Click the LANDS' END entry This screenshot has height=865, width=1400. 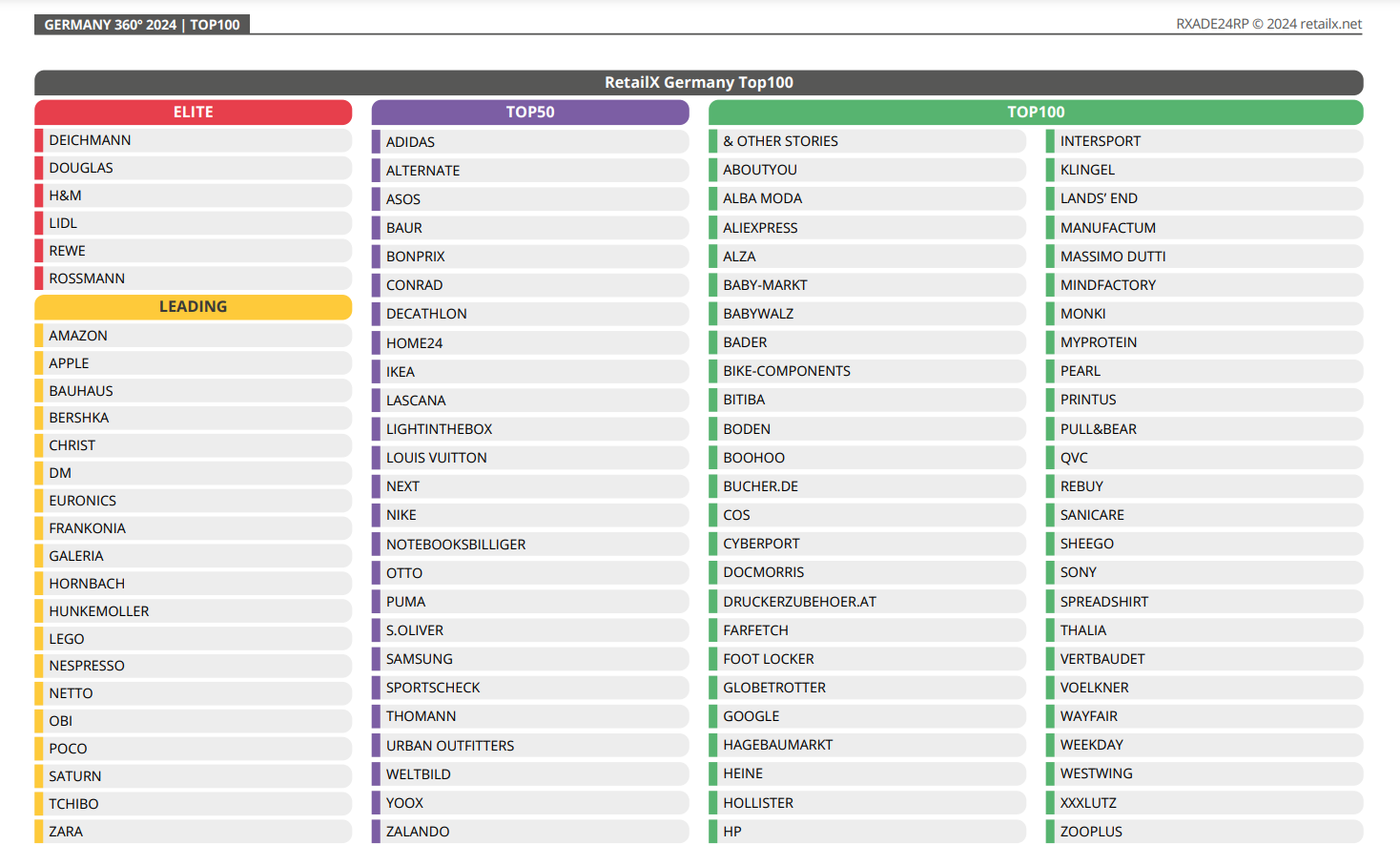tap(1204, 198)
